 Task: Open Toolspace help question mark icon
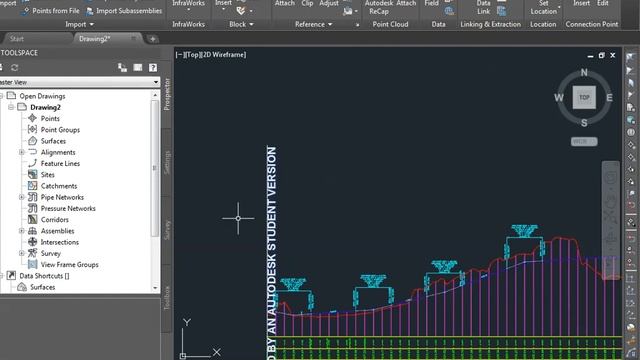coord(153,68)
